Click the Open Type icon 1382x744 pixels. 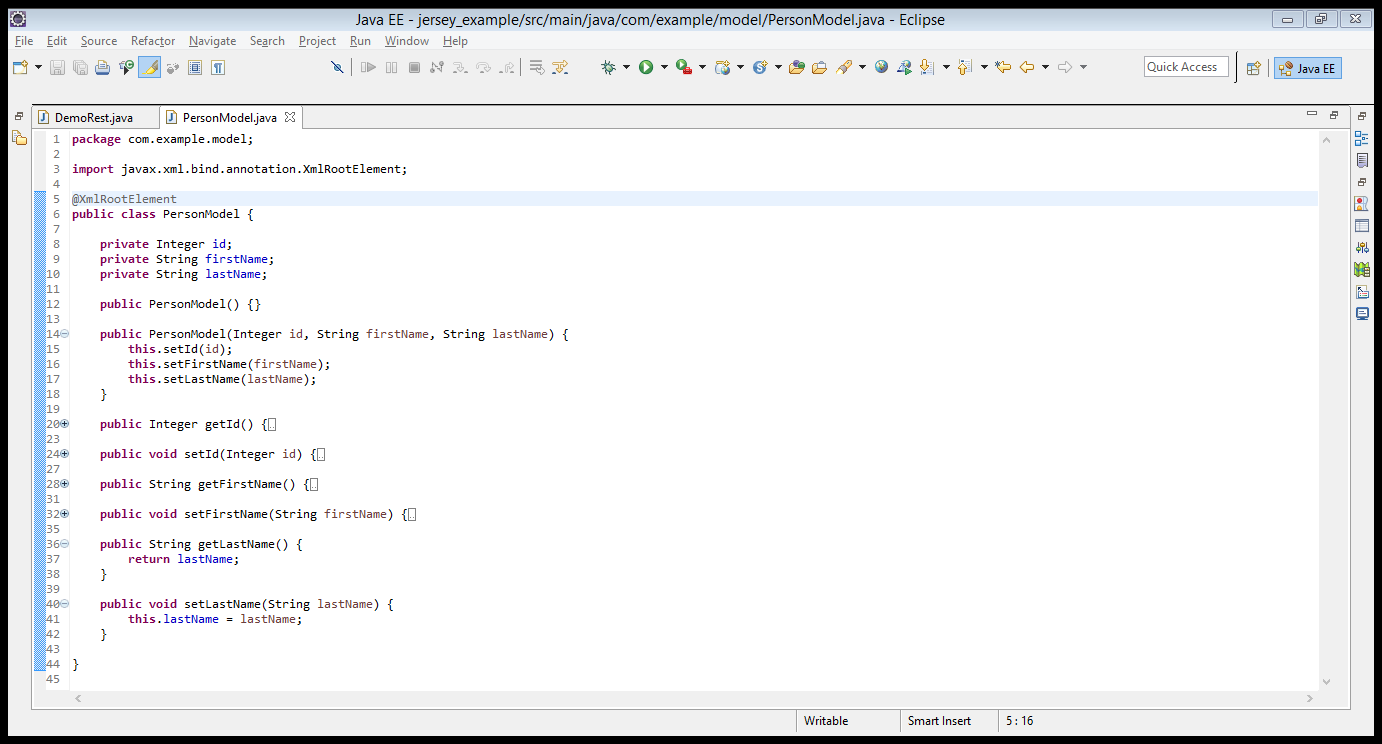(x=797, y=67)
